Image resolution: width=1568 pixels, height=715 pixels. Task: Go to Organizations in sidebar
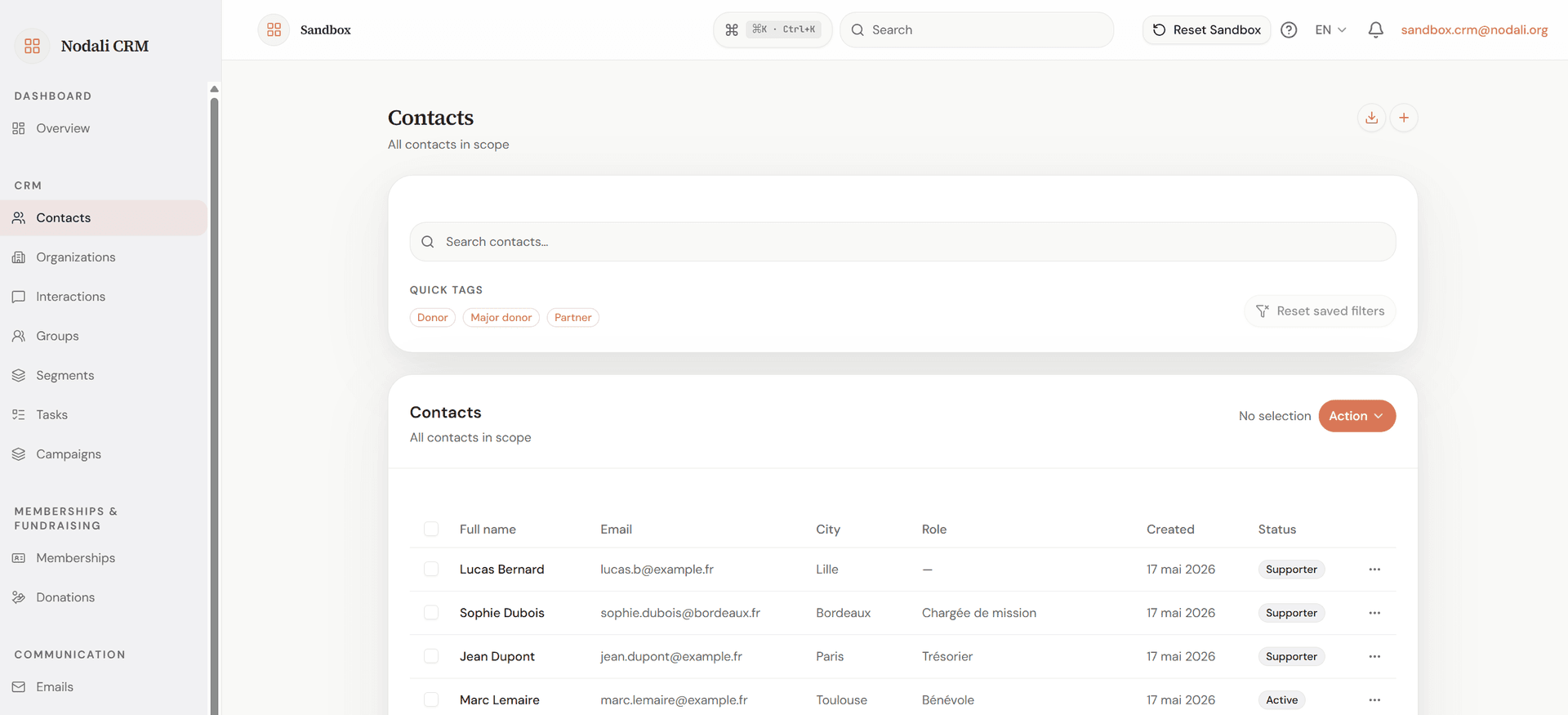104,257
